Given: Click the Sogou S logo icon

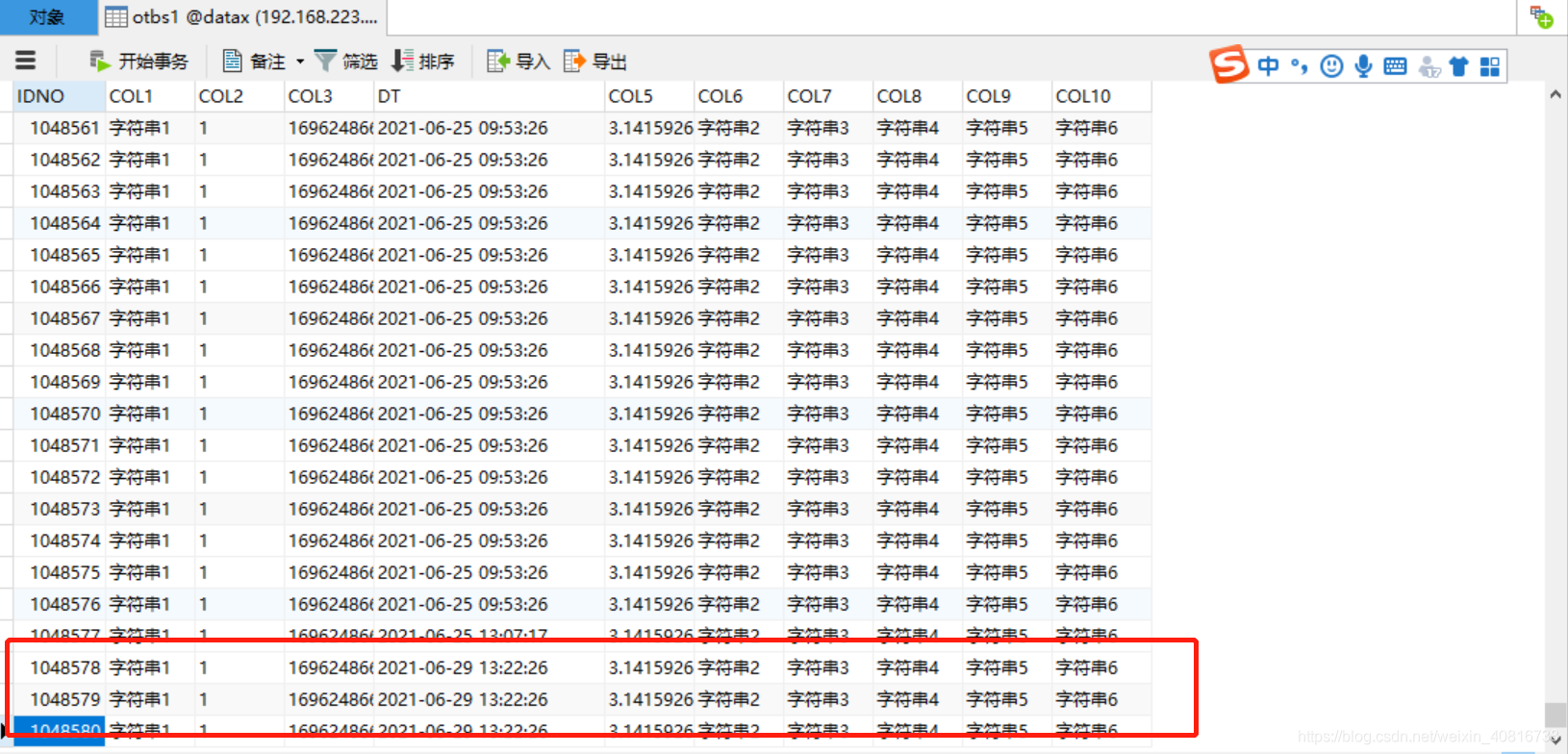Looking at the screenshot, I should click(1228, 64).
